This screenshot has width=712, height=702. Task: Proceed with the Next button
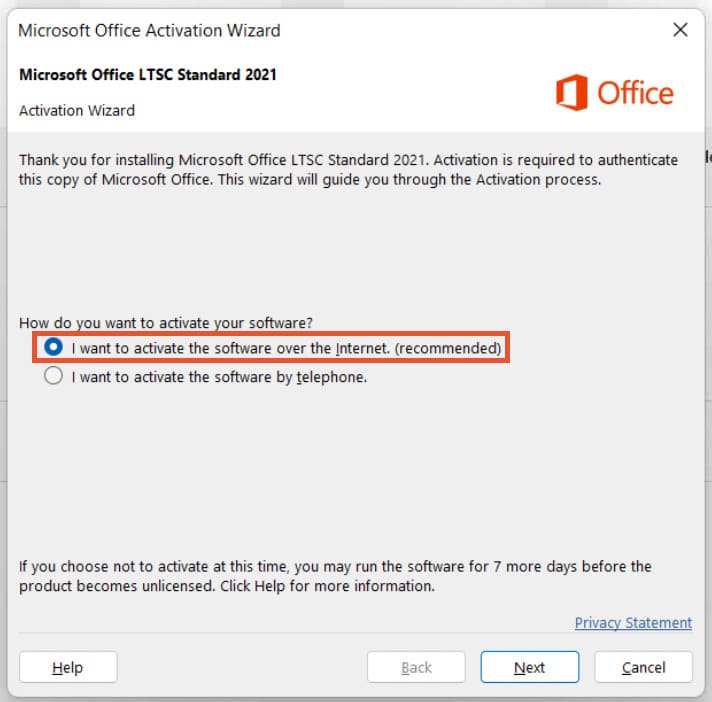(529, 667)
